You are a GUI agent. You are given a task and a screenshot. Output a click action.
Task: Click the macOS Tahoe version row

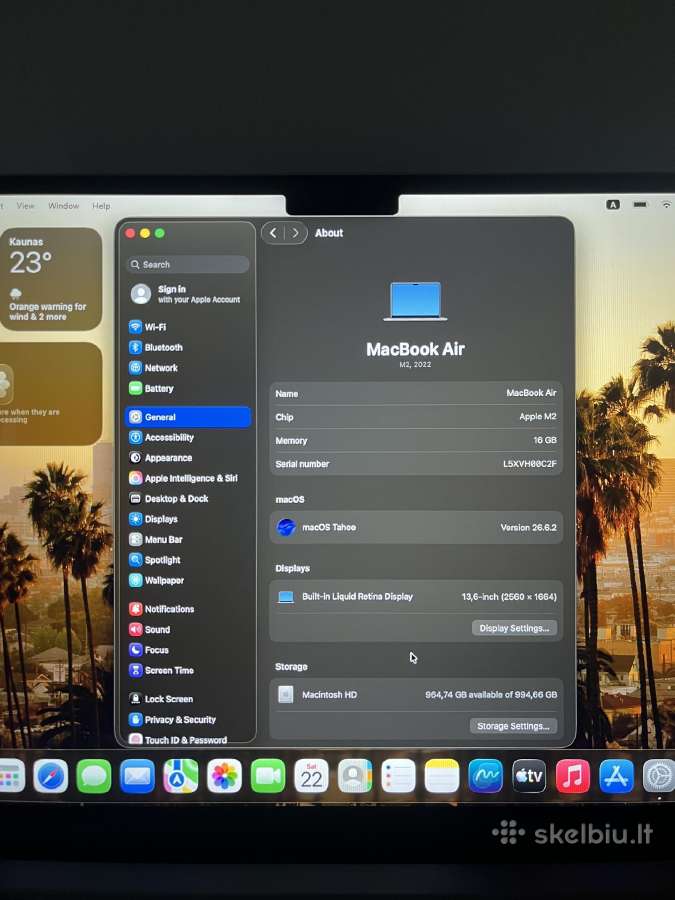(x=416, y=527)
